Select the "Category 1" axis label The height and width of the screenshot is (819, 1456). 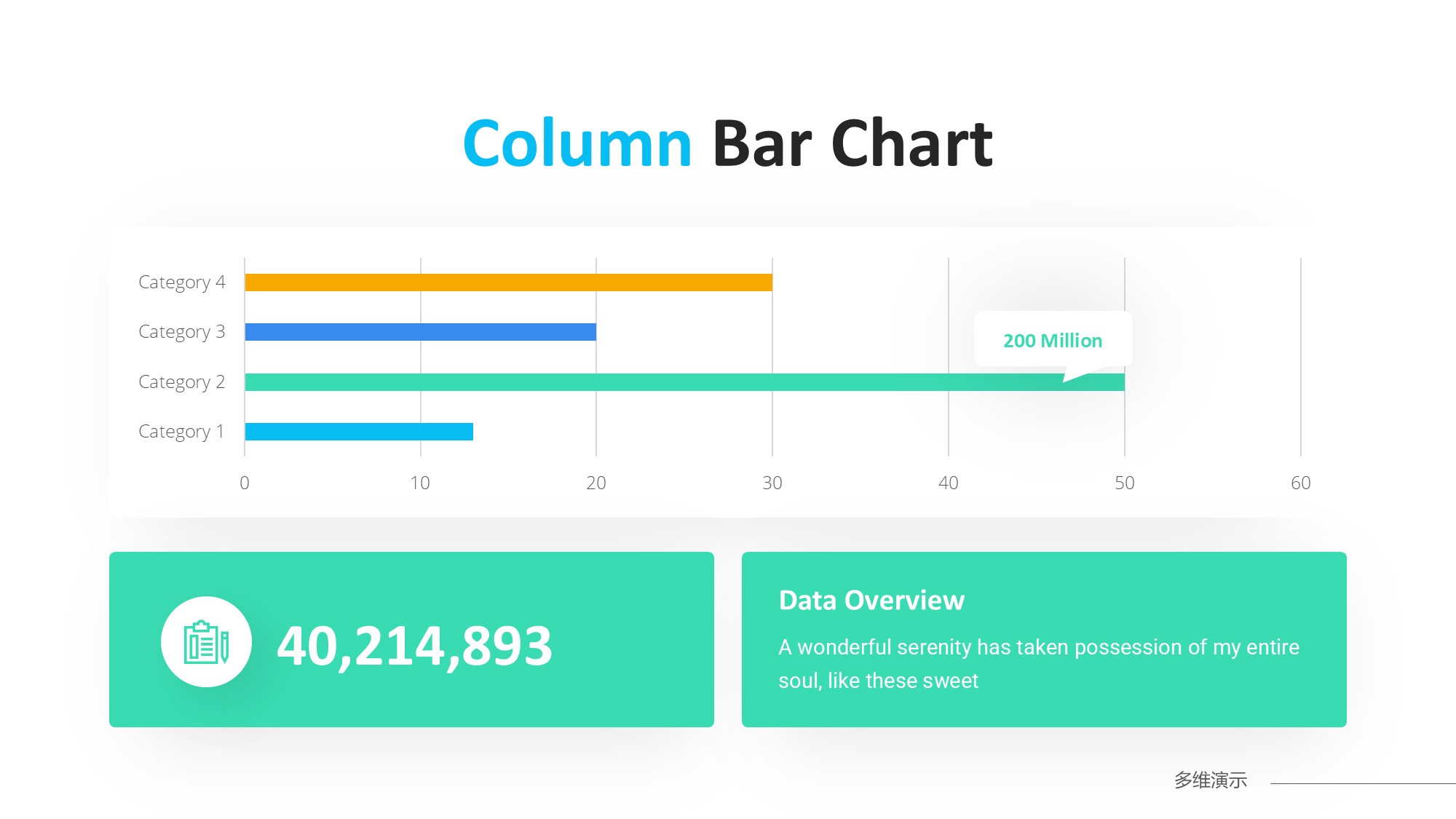point(181,432)
